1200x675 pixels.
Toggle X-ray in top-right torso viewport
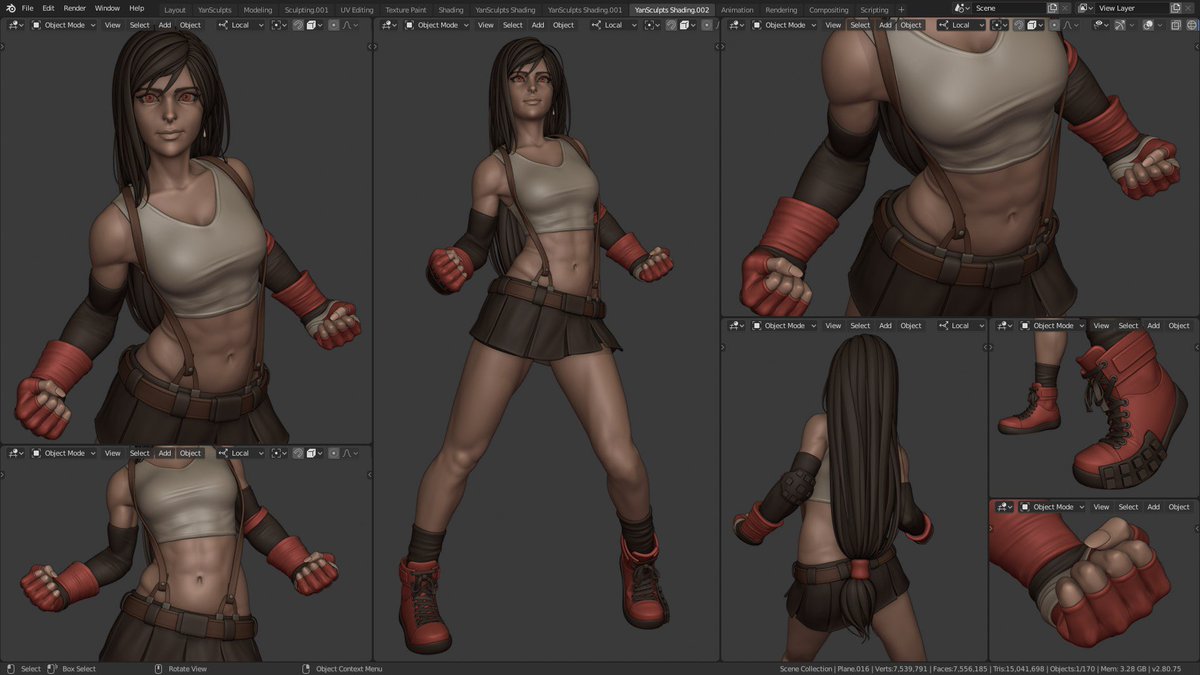(1176, 25)
